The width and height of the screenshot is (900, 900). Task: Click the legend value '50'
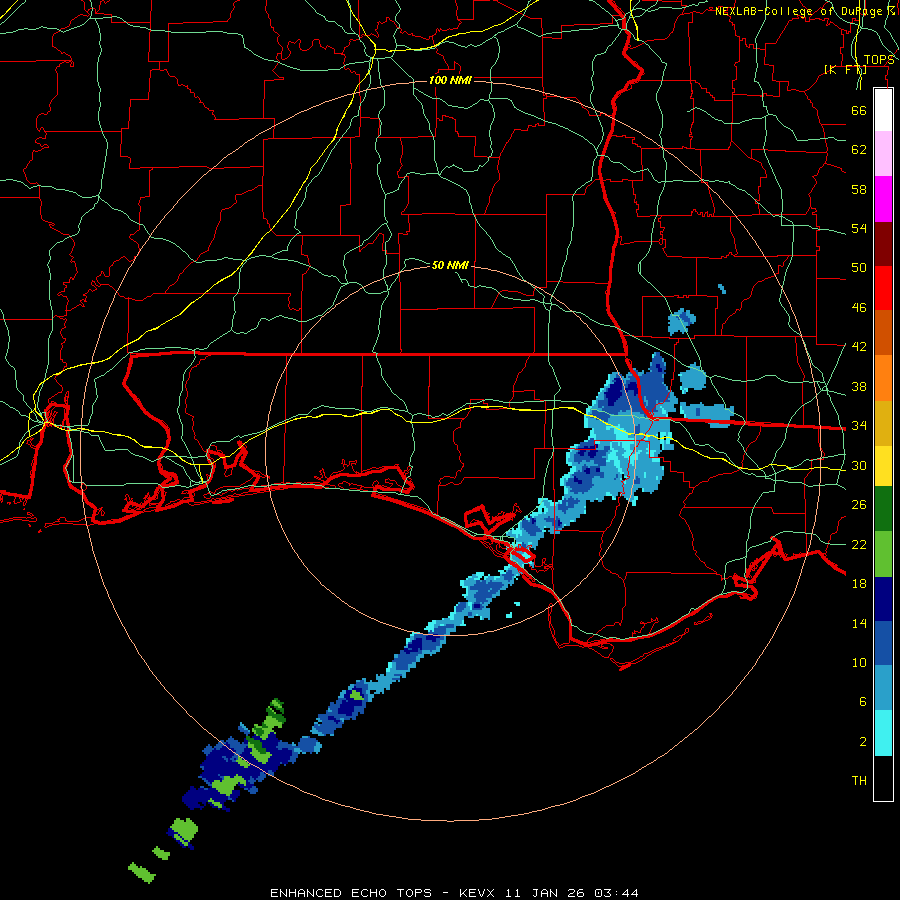pos(859,267)
